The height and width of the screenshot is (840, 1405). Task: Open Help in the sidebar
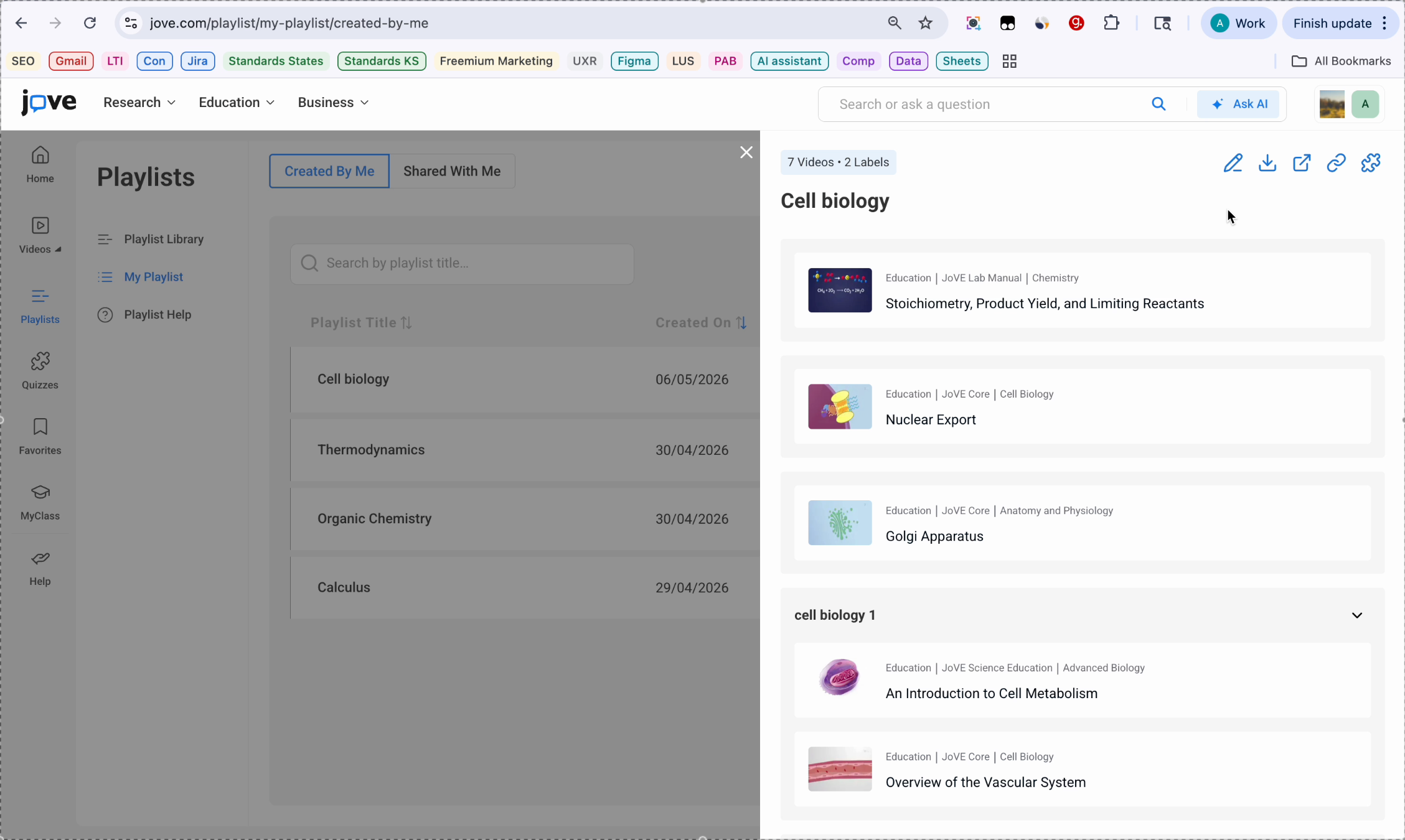tap(40, 568)
